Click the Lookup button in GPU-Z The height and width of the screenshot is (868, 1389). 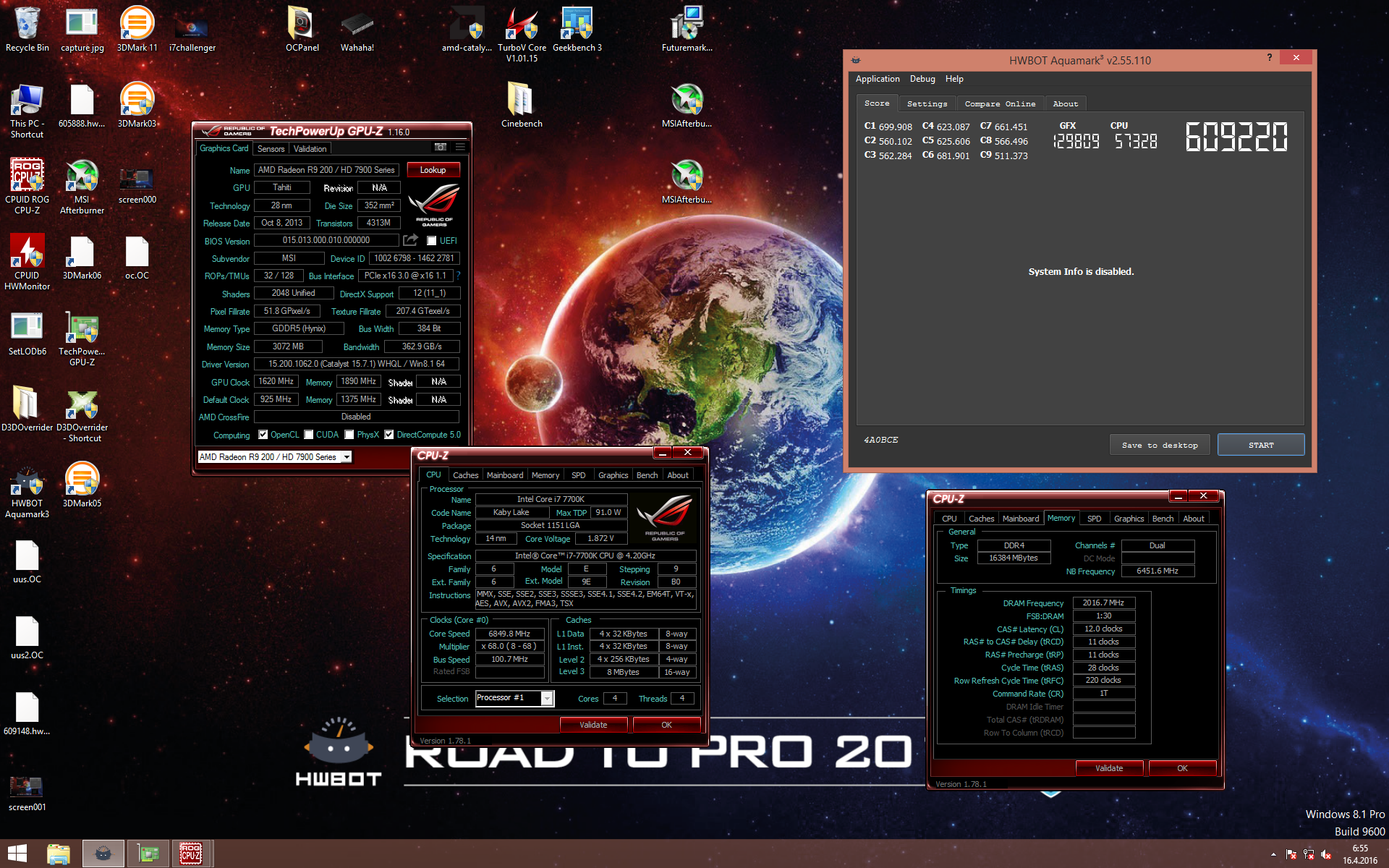pyautogui.click(x=433, y=170)
